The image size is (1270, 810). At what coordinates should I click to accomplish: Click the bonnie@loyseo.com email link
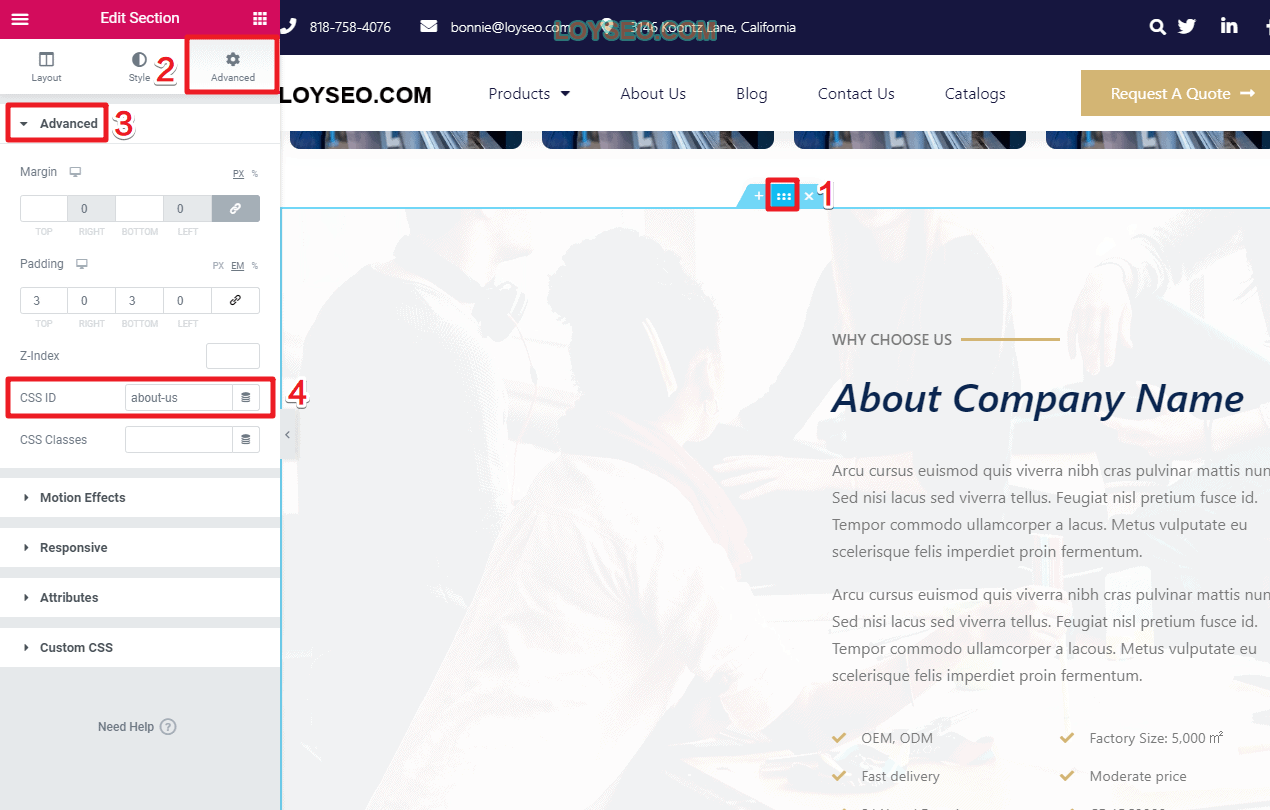click(510, 27)
